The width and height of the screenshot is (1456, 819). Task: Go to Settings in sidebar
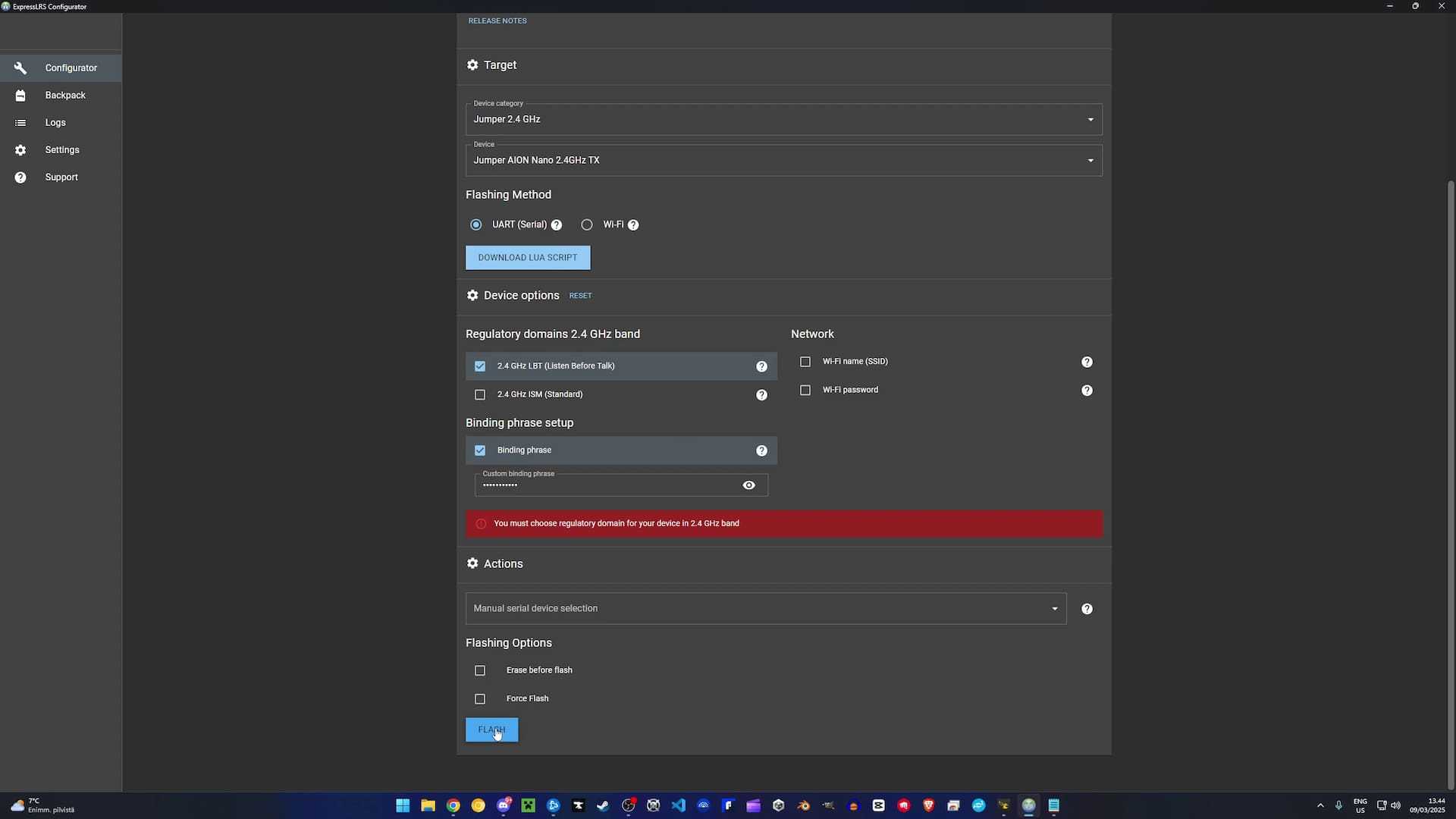click(x=61, y=150)
